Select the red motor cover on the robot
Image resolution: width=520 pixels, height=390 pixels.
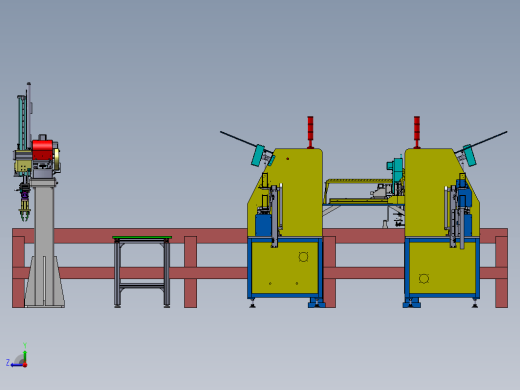(x=42, y=150)
